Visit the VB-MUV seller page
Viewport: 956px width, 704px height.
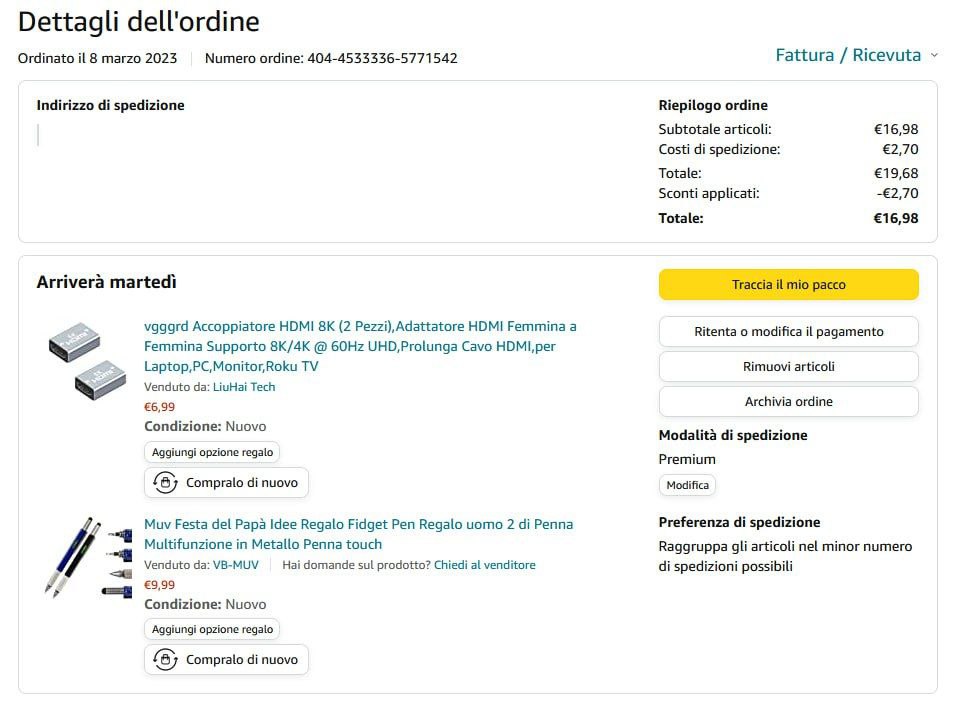236,565
